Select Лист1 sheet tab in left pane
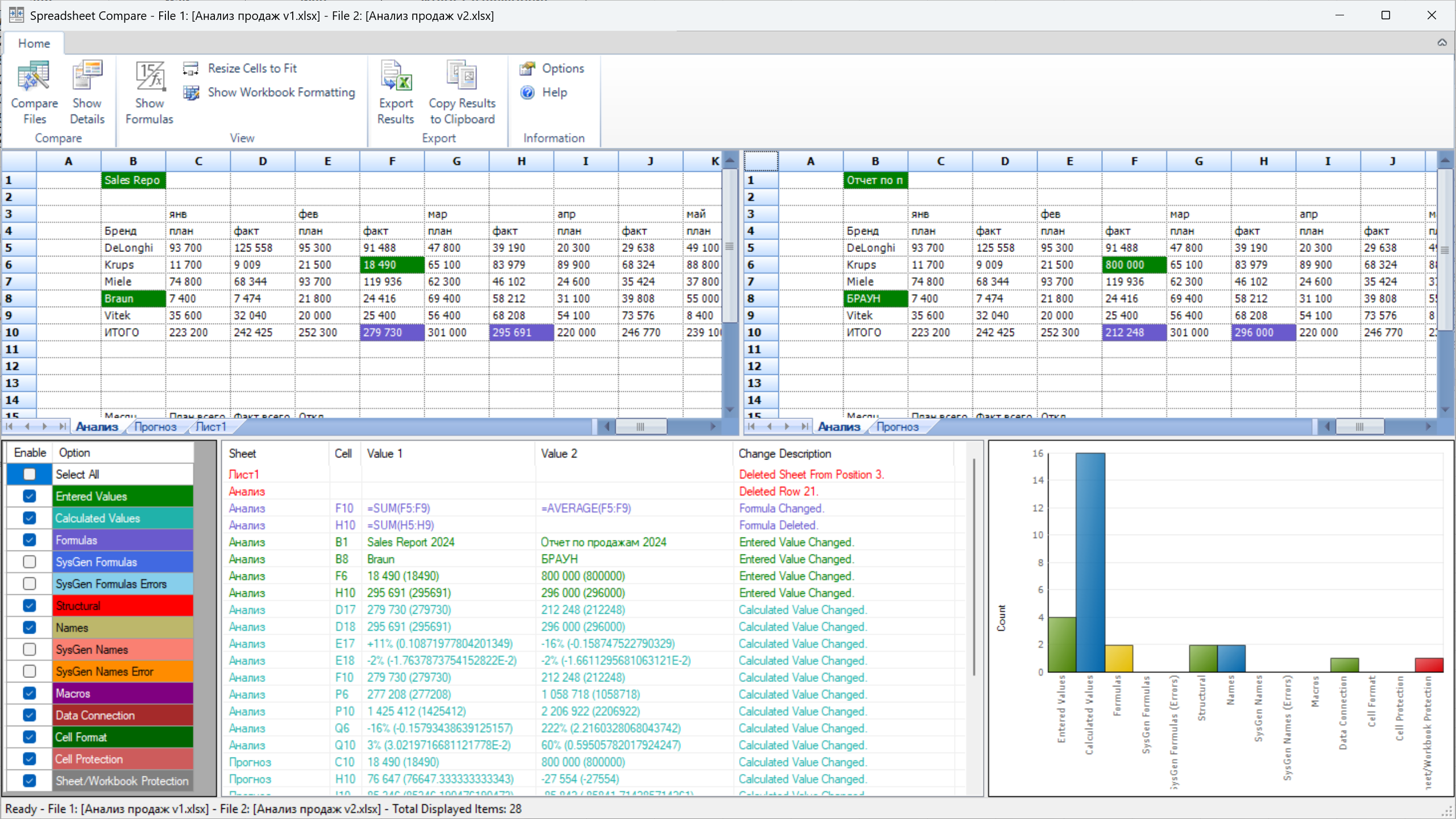This screenshot has height=819, width=1456. [x=211, y=427]
